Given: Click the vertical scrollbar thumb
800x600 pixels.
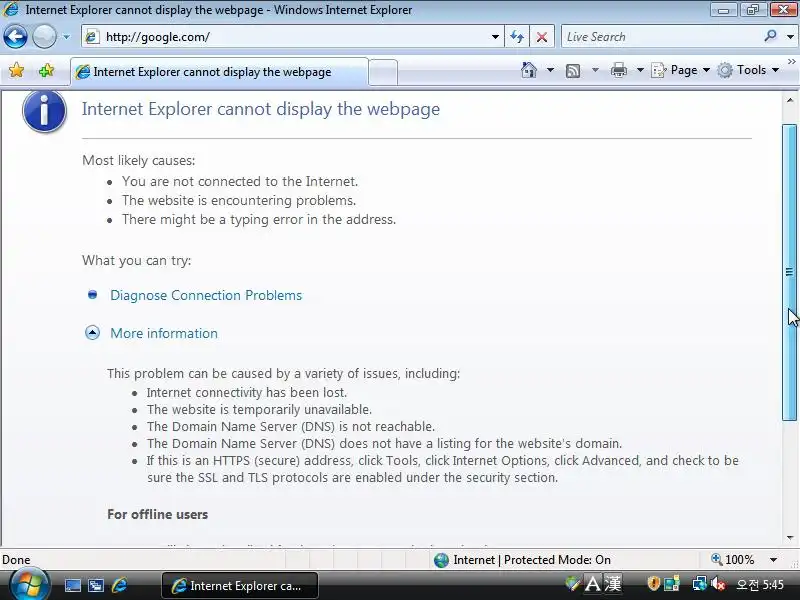Looking at the screenshot, I should pos(790,272).
